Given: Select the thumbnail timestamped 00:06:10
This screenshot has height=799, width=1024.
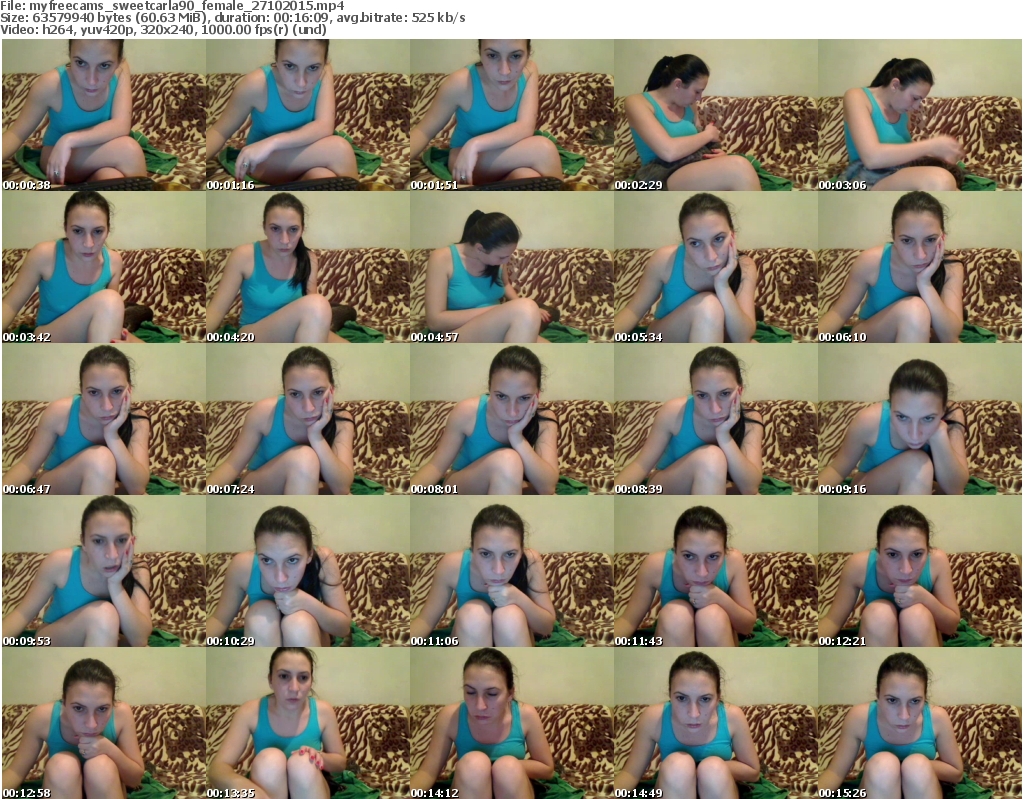Looking at the screenshot, I should tap(920, 267).
